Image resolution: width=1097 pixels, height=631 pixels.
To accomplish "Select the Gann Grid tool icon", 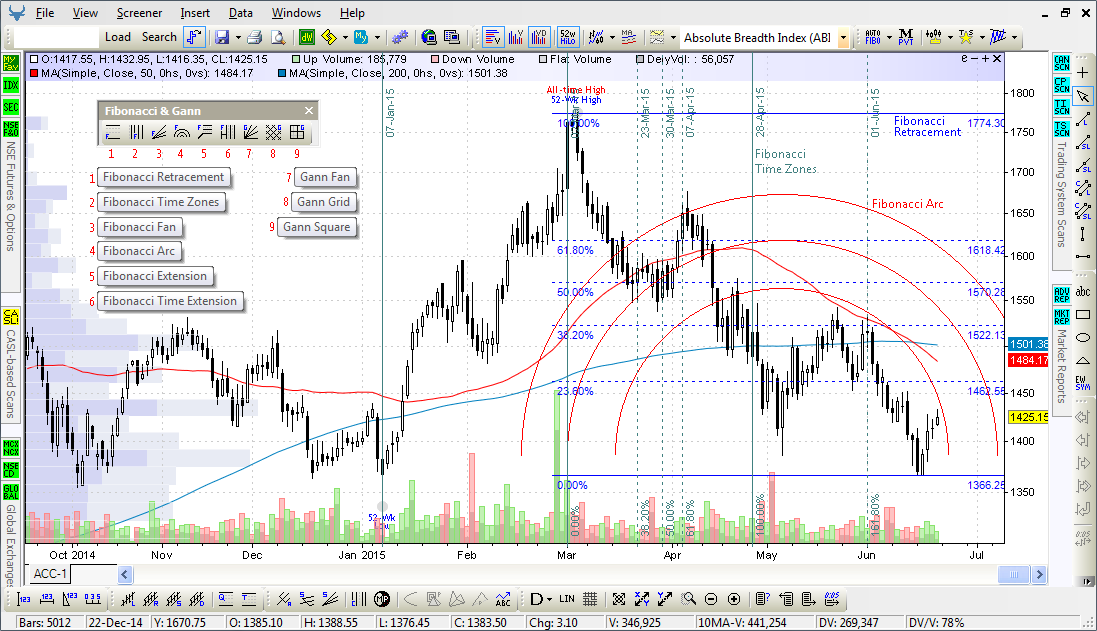I will pos(274,132).
